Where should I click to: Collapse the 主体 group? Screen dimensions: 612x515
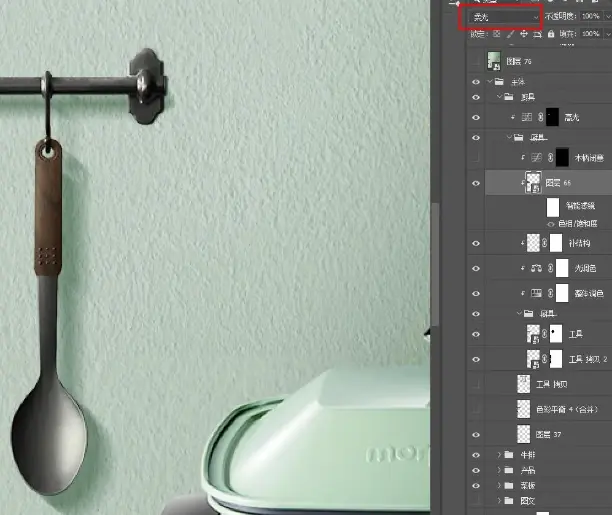coord(490,82)
